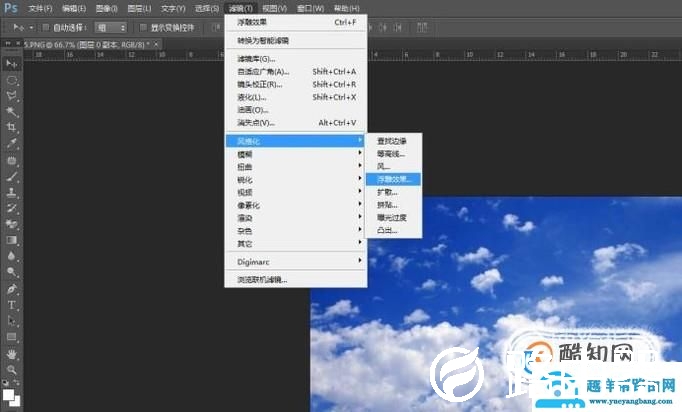Choose 扩散... in the 风格化 submenu
682x412 pixels.
(x=394, y=192)
